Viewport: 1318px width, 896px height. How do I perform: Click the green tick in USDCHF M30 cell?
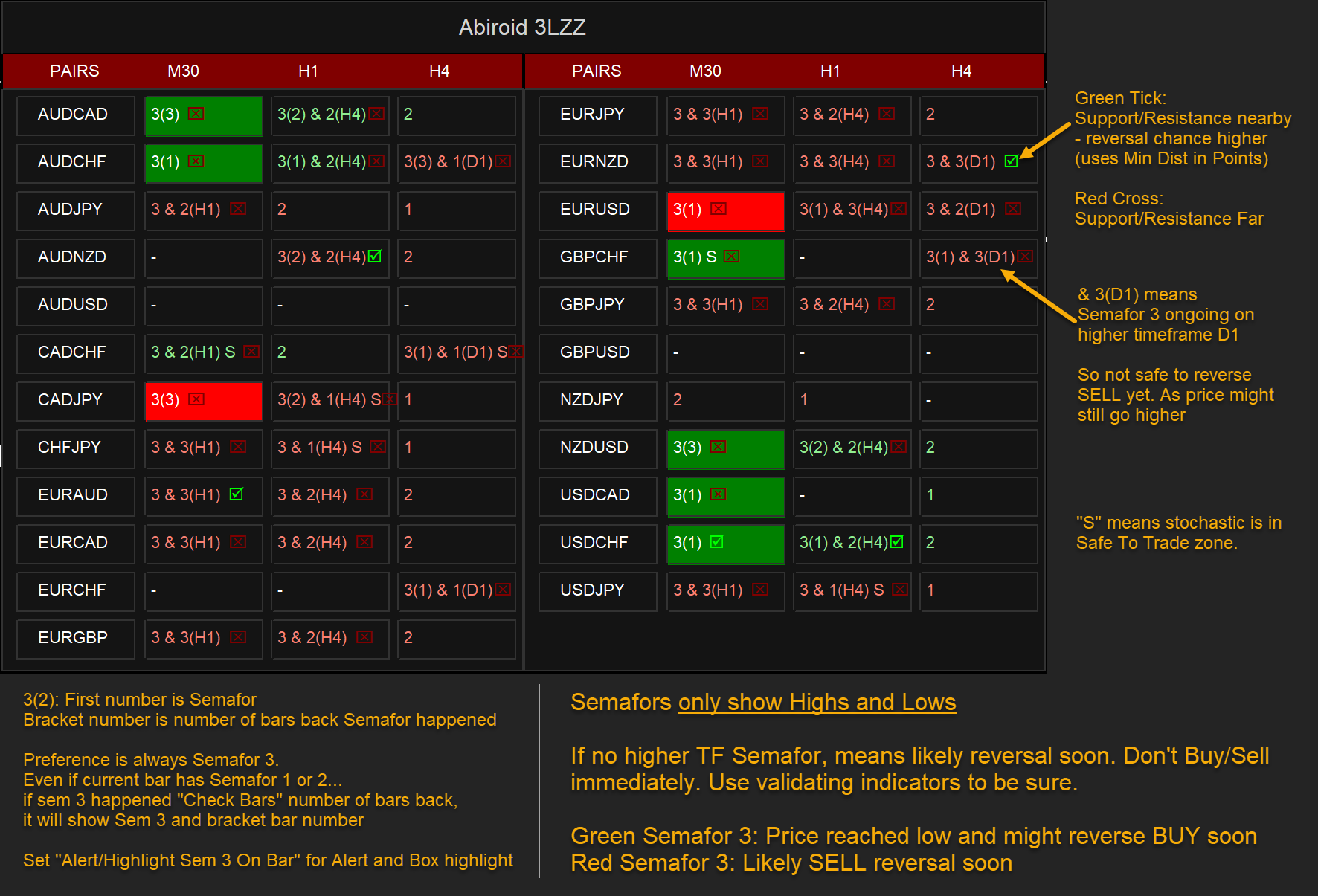717,542
